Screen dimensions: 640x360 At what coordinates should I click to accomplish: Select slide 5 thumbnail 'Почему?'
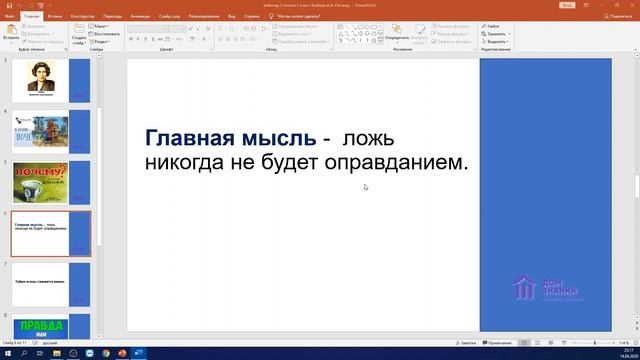(51, 182)
